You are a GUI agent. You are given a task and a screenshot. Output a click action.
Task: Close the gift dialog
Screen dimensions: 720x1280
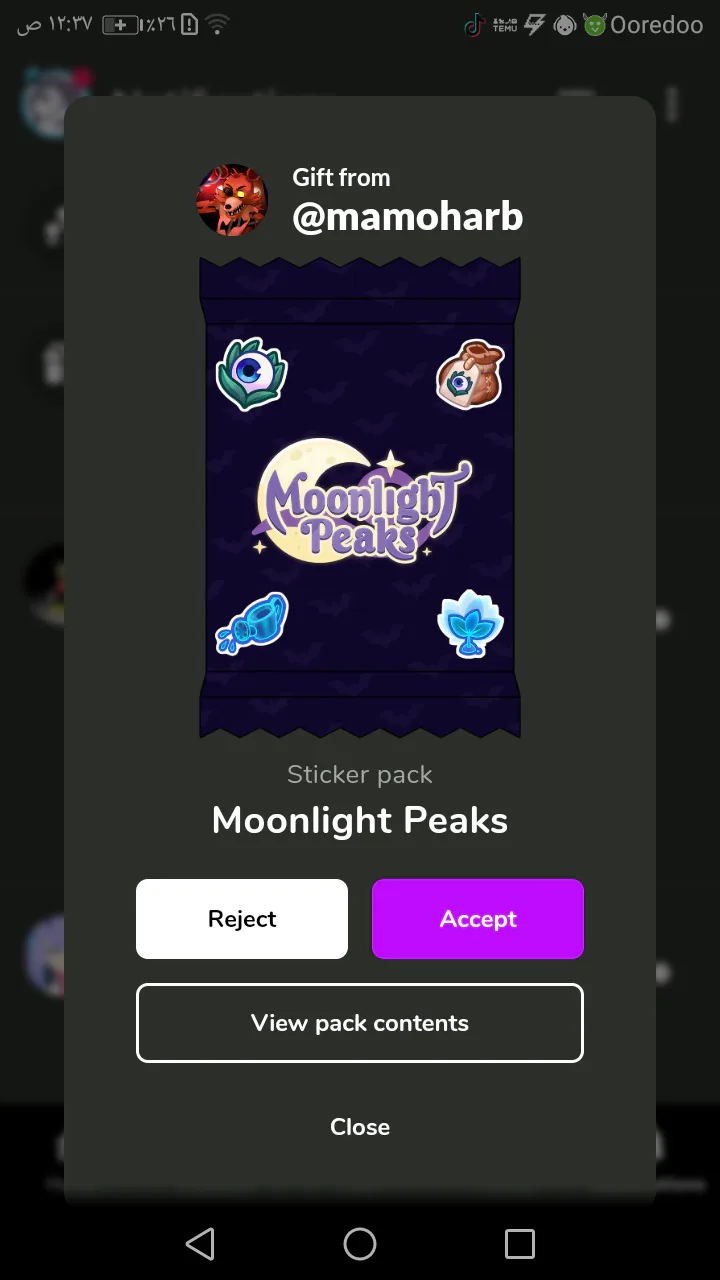click(360, 1127)
